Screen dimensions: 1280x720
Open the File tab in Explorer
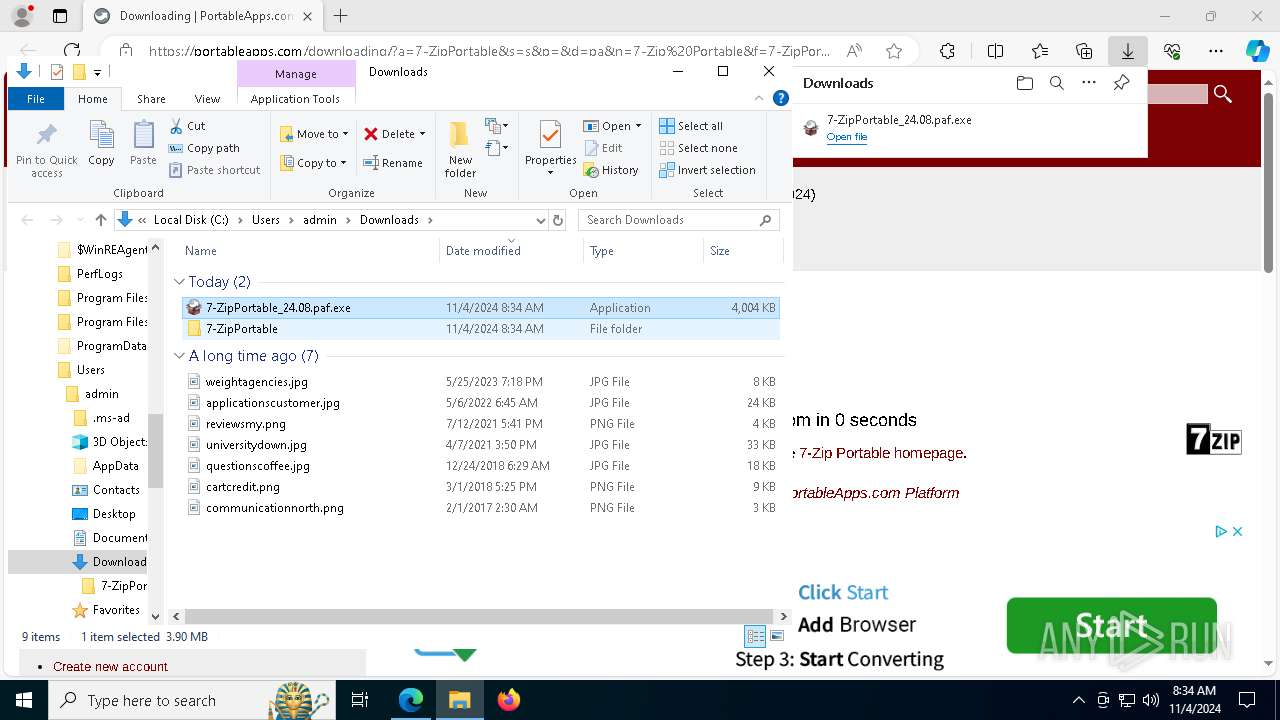click(36, 99)
